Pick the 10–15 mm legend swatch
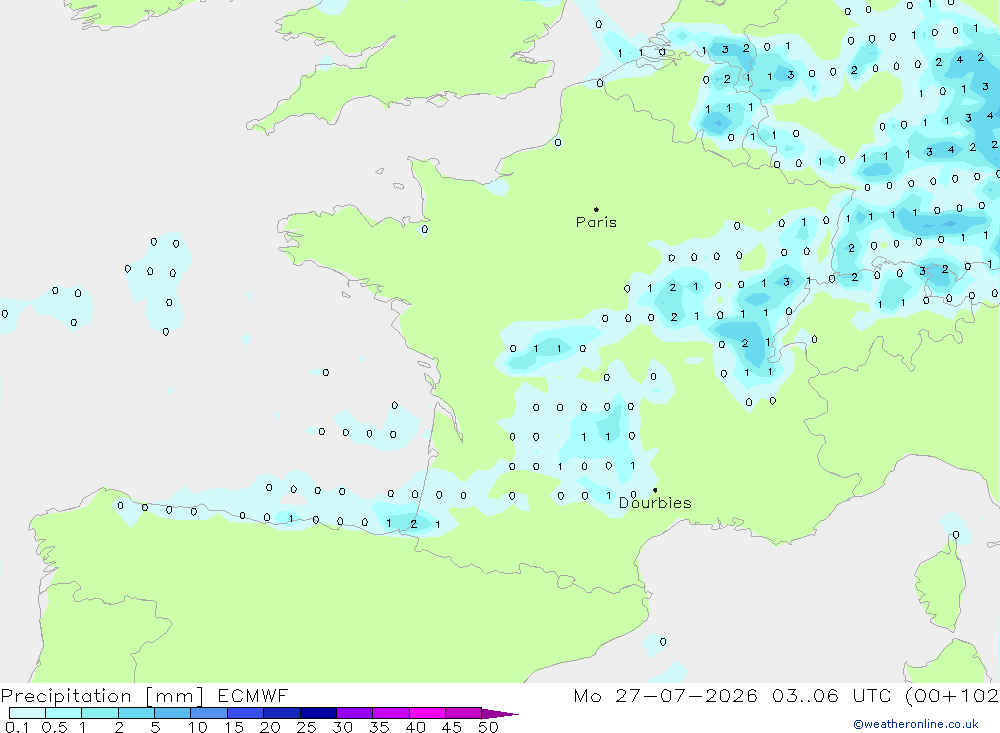The height and width of the screenshot is (733, 1000). tap(209, 713)
